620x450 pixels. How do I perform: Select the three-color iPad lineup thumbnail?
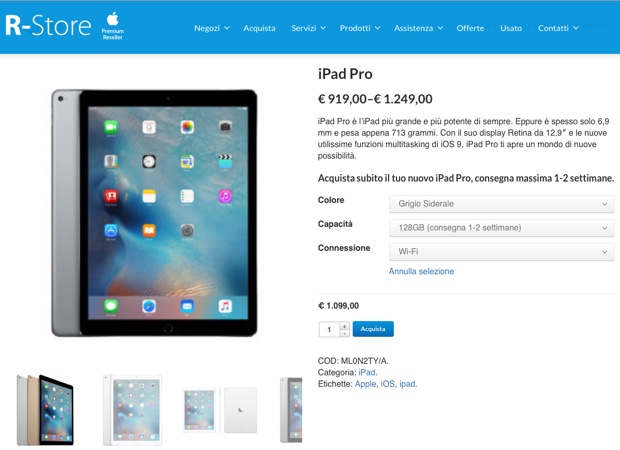tap(45, 410)
